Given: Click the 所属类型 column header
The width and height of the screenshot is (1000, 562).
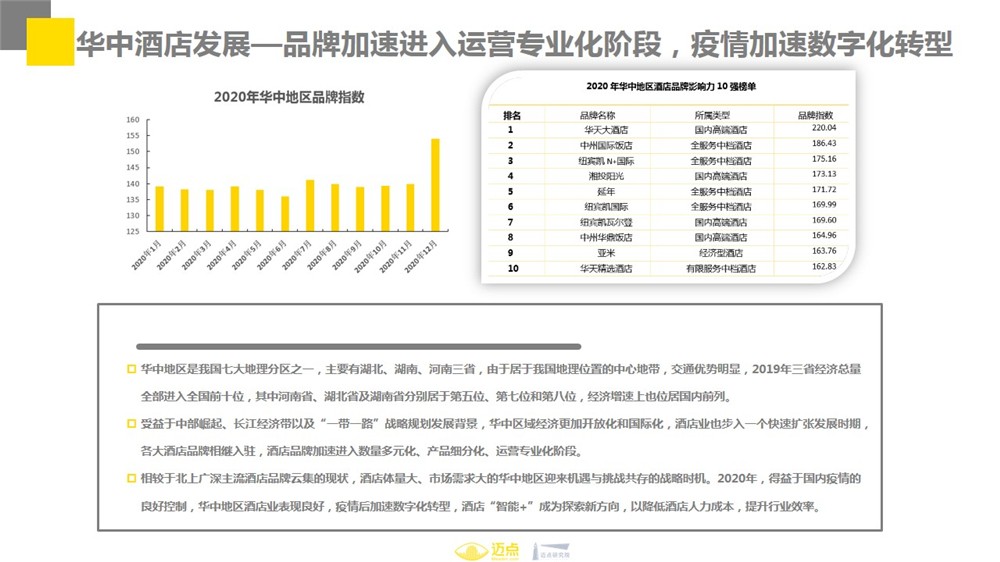Looking at the screenshot, I should tap(712, 115).
